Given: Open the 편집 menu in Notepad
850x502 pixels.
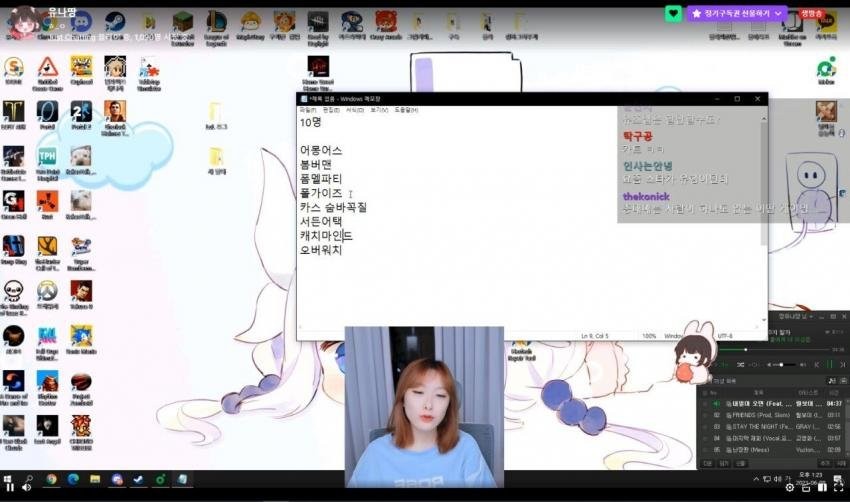Looking at the screenshot, I should click(x=331, y=110).
